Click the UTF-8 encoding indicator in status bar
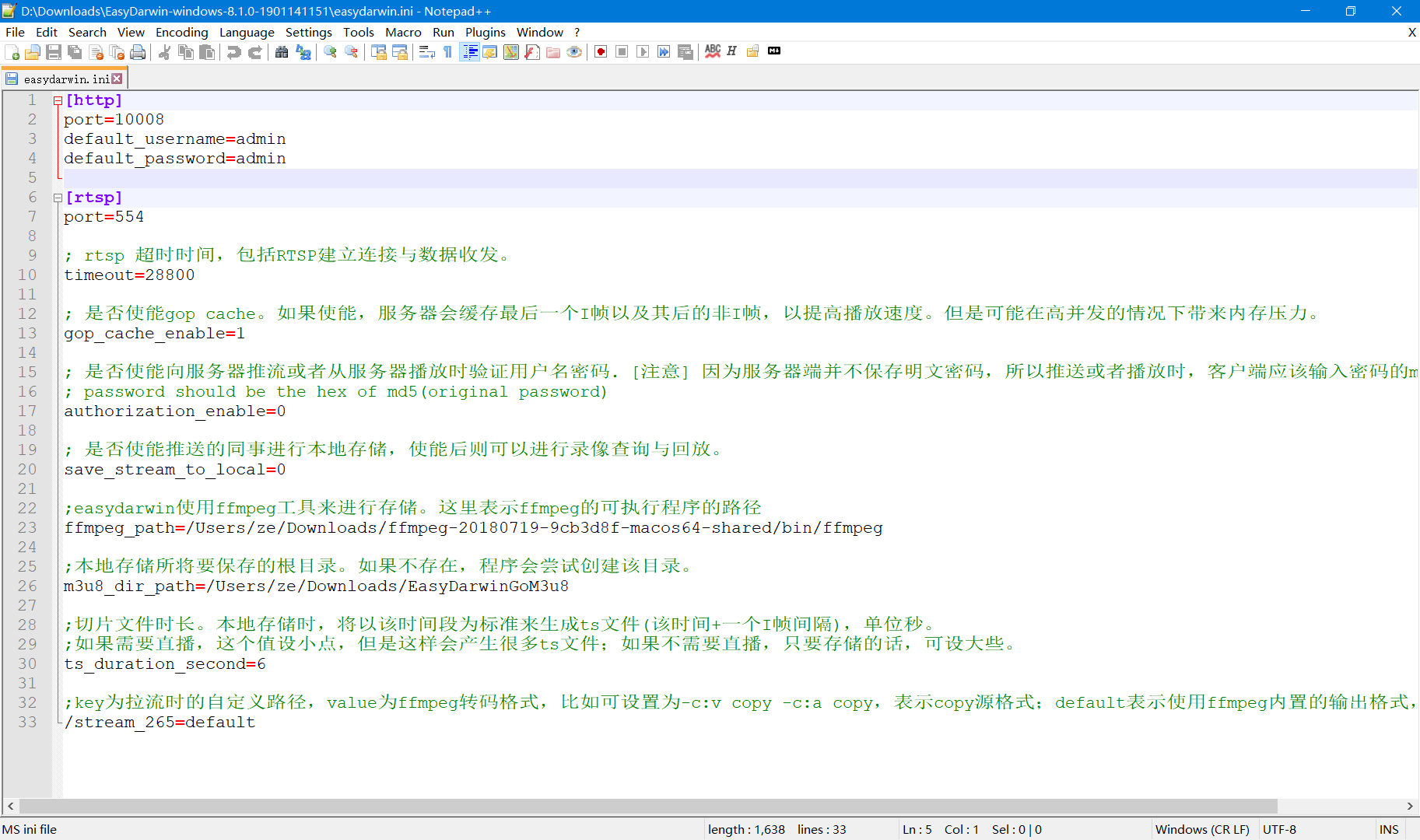Viewport: 1420px width, 840px height. 1281,829
